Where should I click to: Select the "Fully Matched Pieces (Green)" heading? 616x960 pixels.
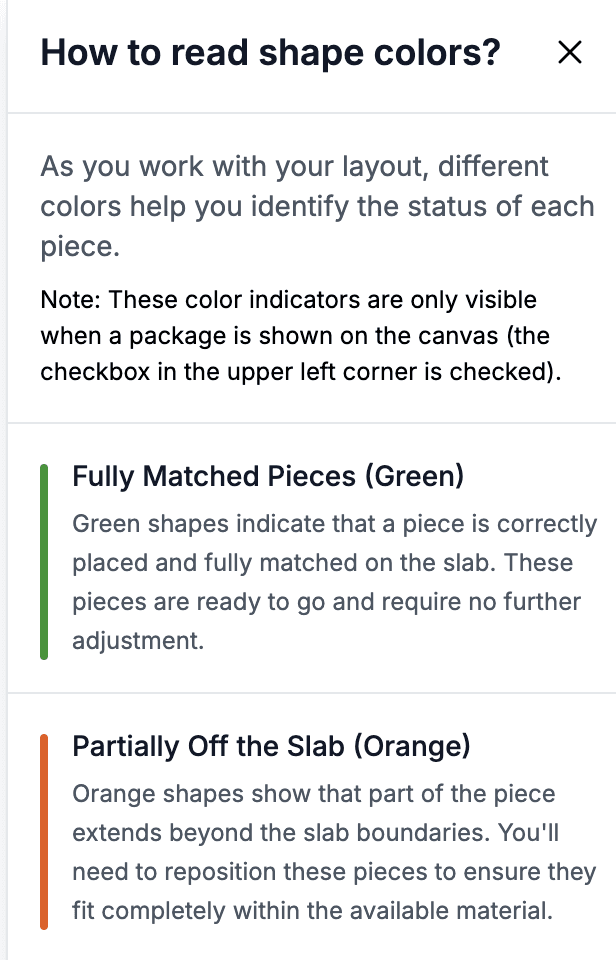[x=268, y=477]
